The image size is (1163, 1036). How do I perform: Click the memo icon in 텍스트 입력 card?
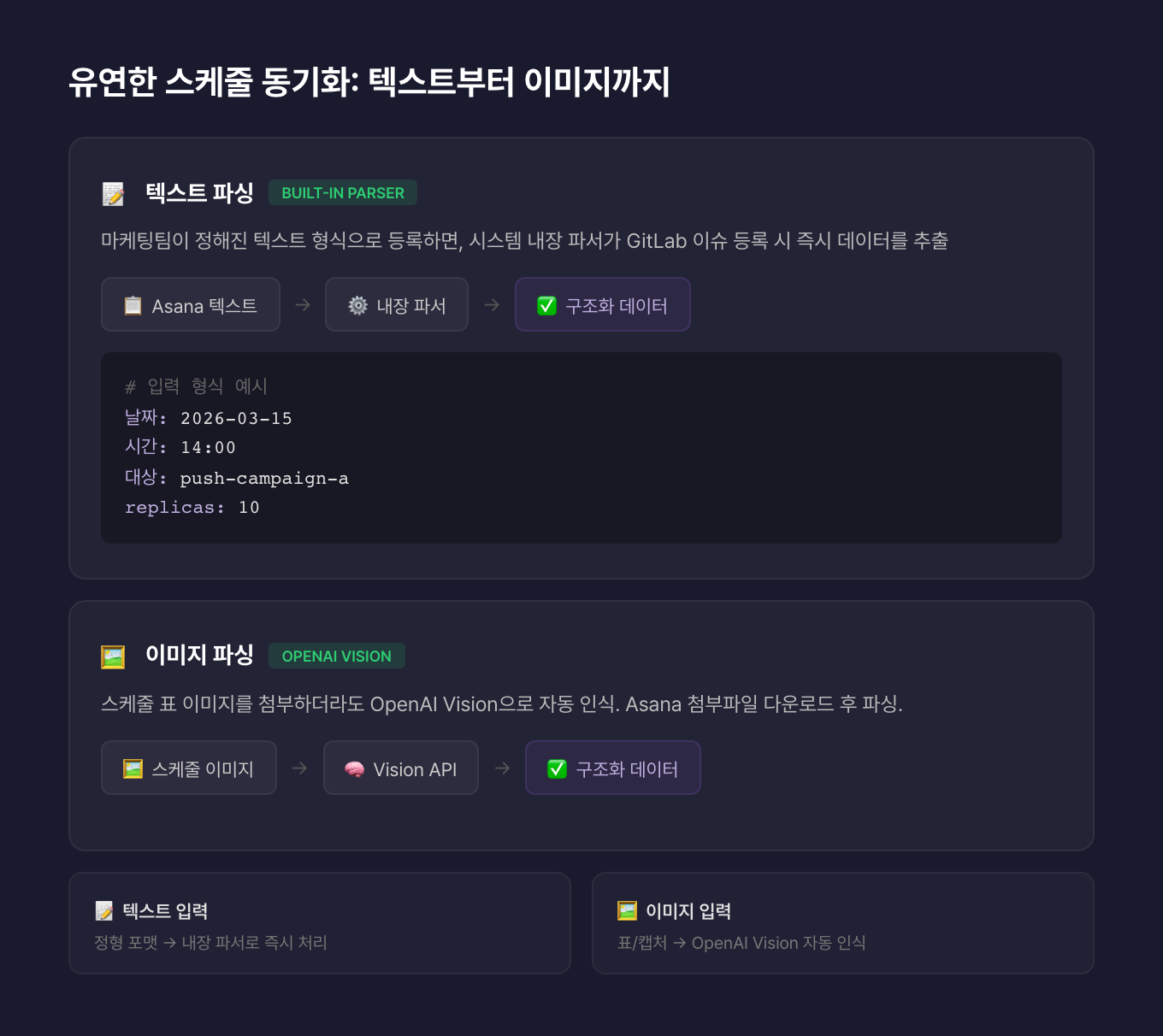click(x=104, y=911)
